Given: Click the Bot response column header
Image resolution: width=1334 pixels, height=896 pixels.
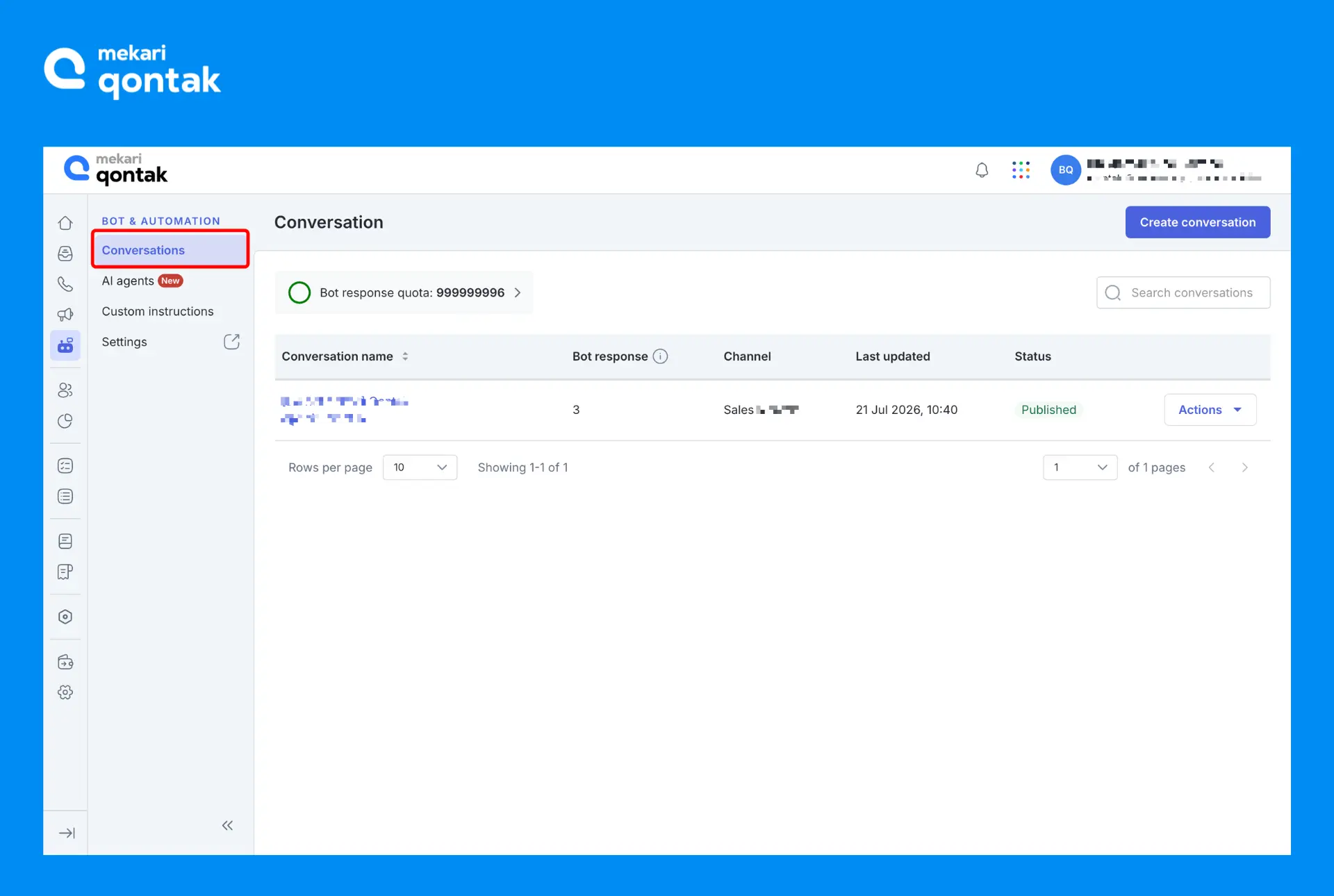Looking at the screenshot, I should coord(610,356).
